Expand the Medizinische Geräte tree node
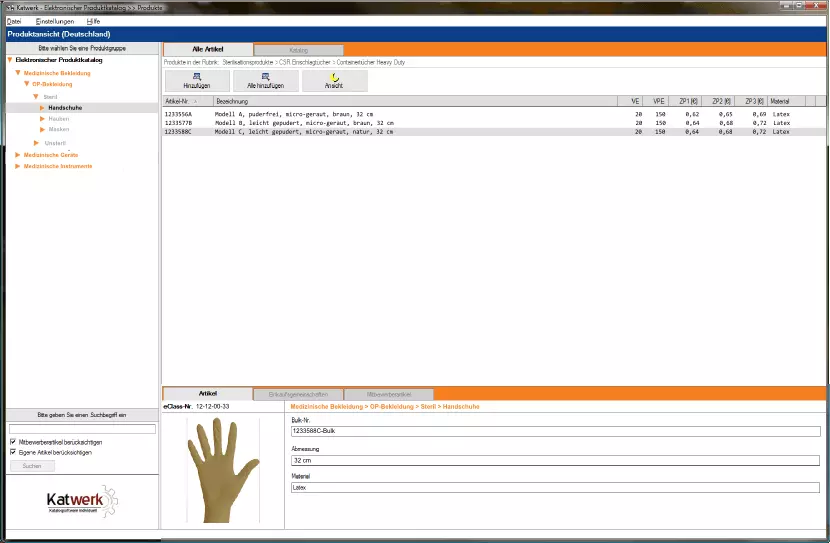 (18, 155)
